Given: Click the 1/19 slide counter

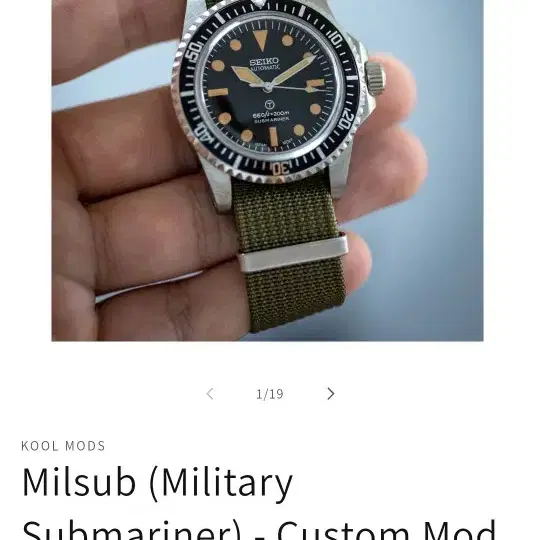Looking at the screenshot, I should (x=270, y=394).
